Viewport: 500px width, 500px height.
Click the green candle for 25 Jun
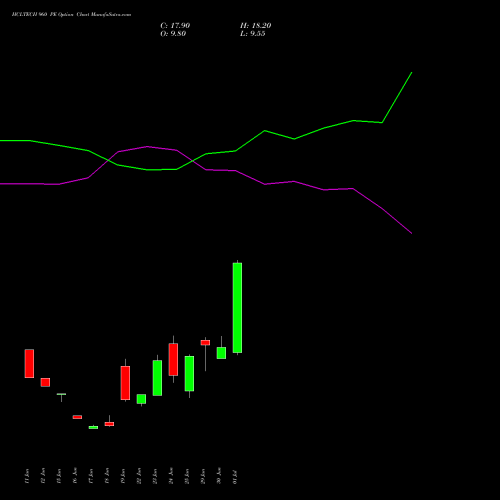[189, 373]
